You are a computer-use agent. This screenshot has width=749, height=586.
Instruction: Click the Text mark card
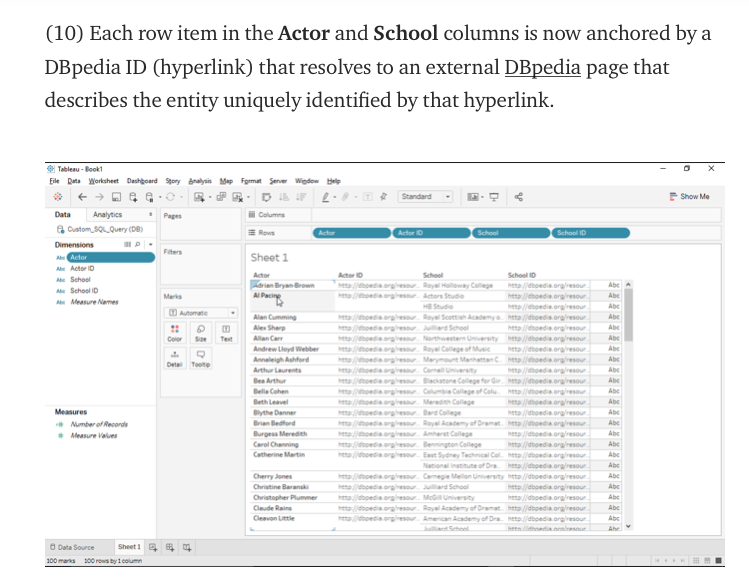pyautogui.click(x=226, y=333)
